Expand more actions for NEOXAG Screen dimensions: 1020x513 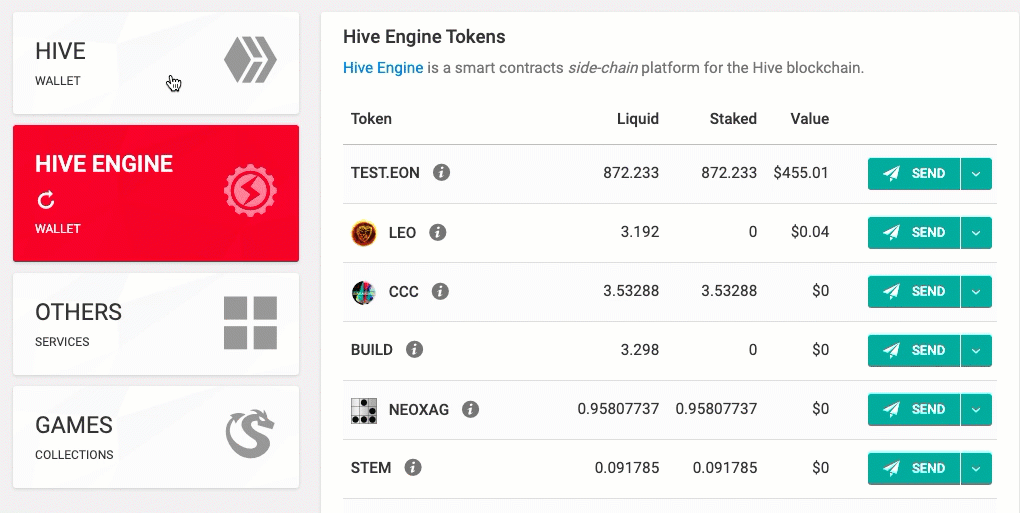pyautogui.click(x=976, y=410)
